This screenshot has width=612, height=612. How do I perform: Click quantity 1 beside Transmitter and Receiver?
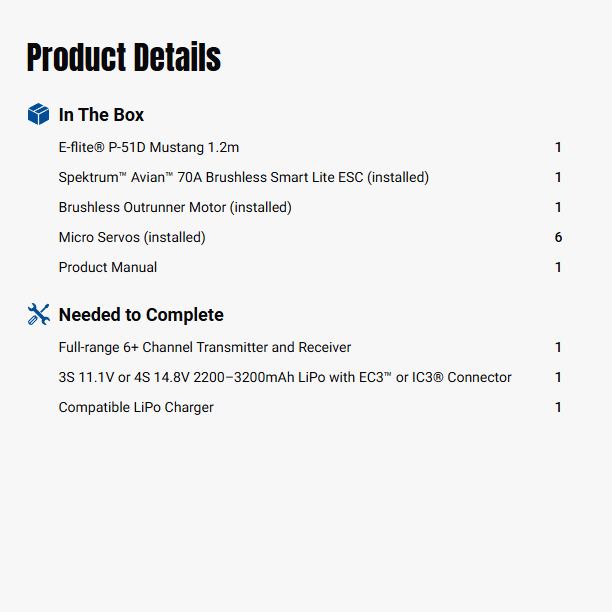tap(558, 347)
